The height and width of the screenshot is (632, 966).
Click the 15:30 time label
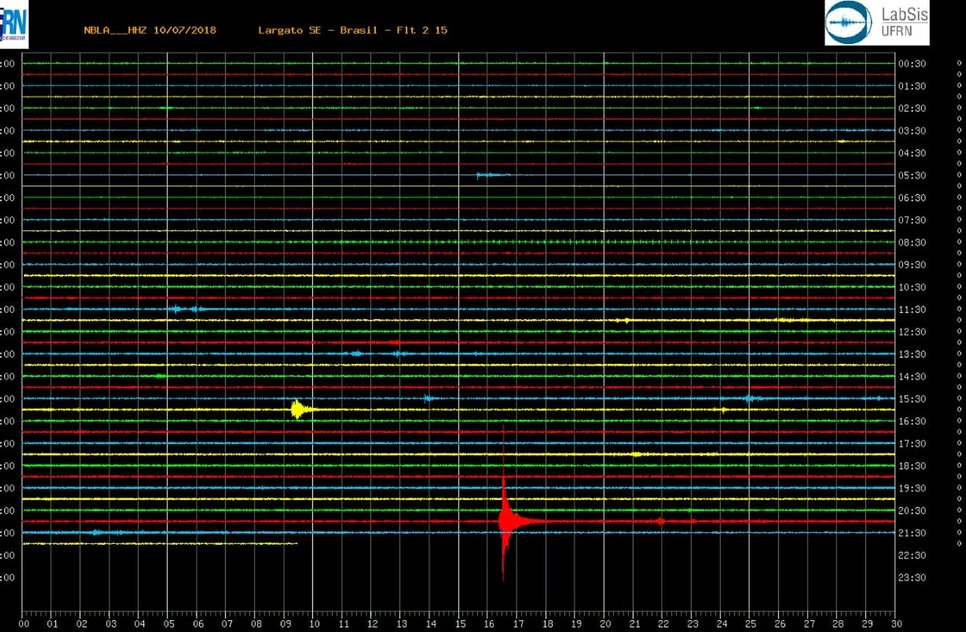912,399
